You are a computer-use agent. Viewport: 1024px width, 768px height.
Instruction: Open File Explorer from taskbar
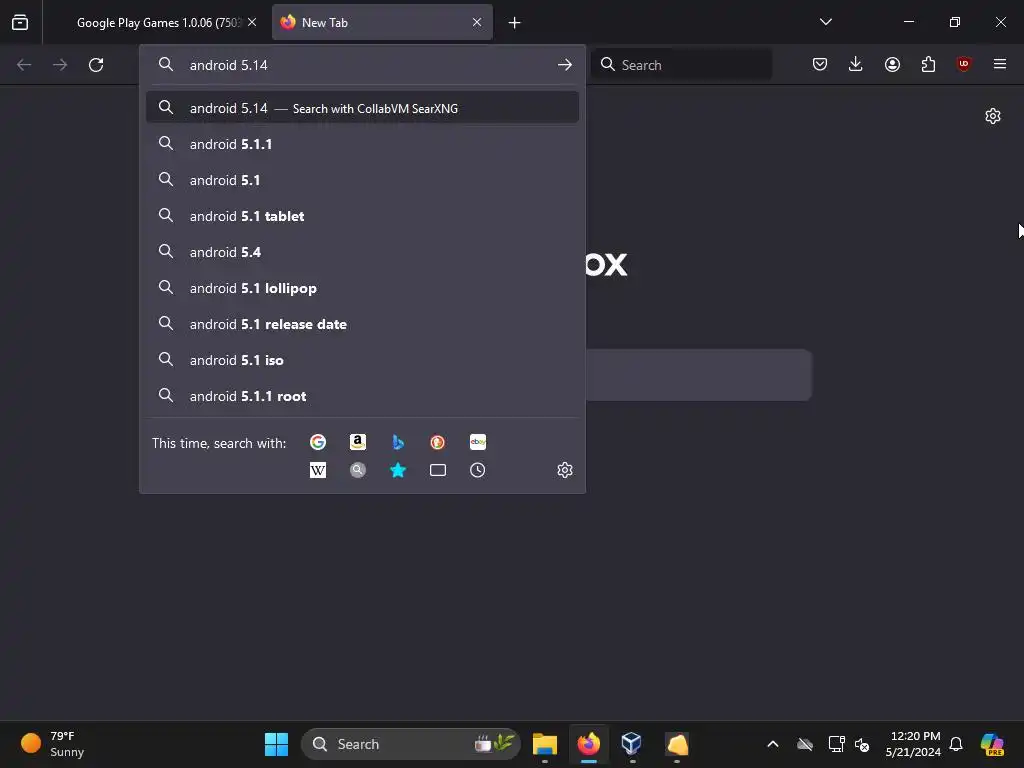tap(545, 744)
